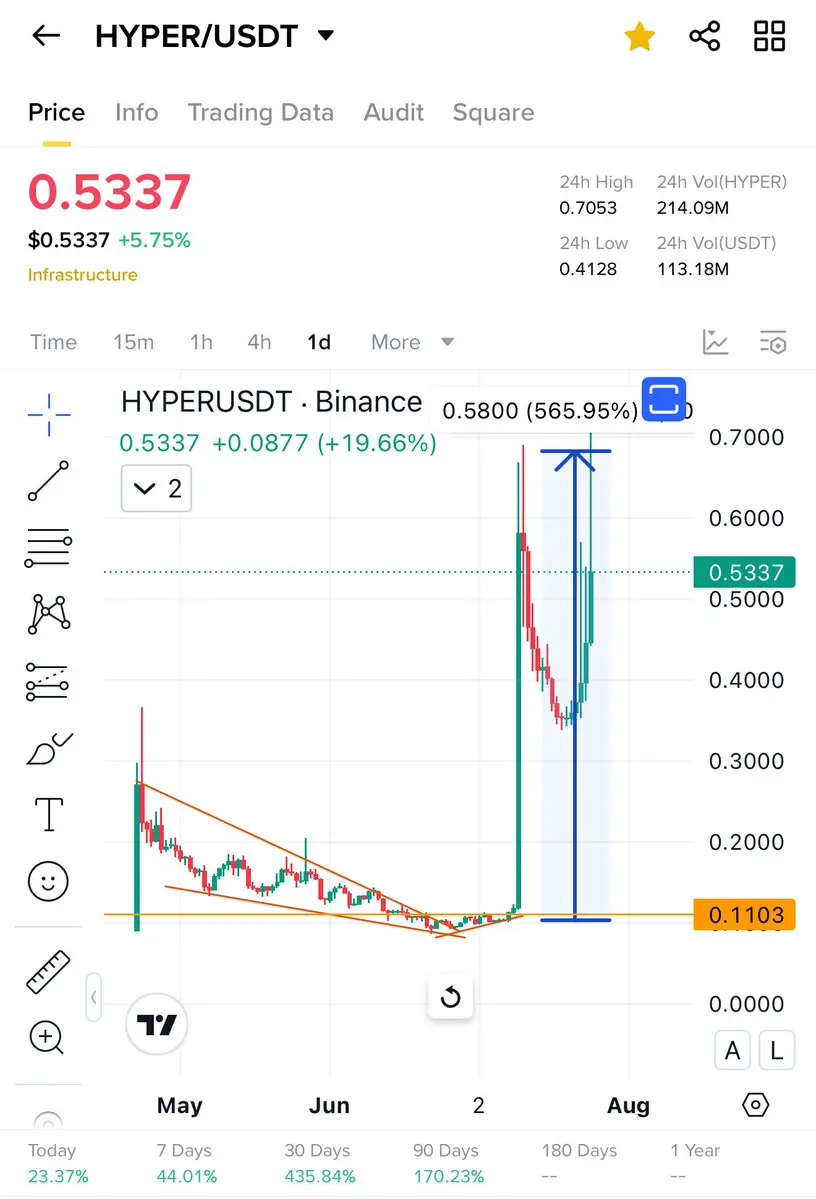816x1199 pixels.
Task: Toggle log scale L button
Action: (x=777, y=1051)
